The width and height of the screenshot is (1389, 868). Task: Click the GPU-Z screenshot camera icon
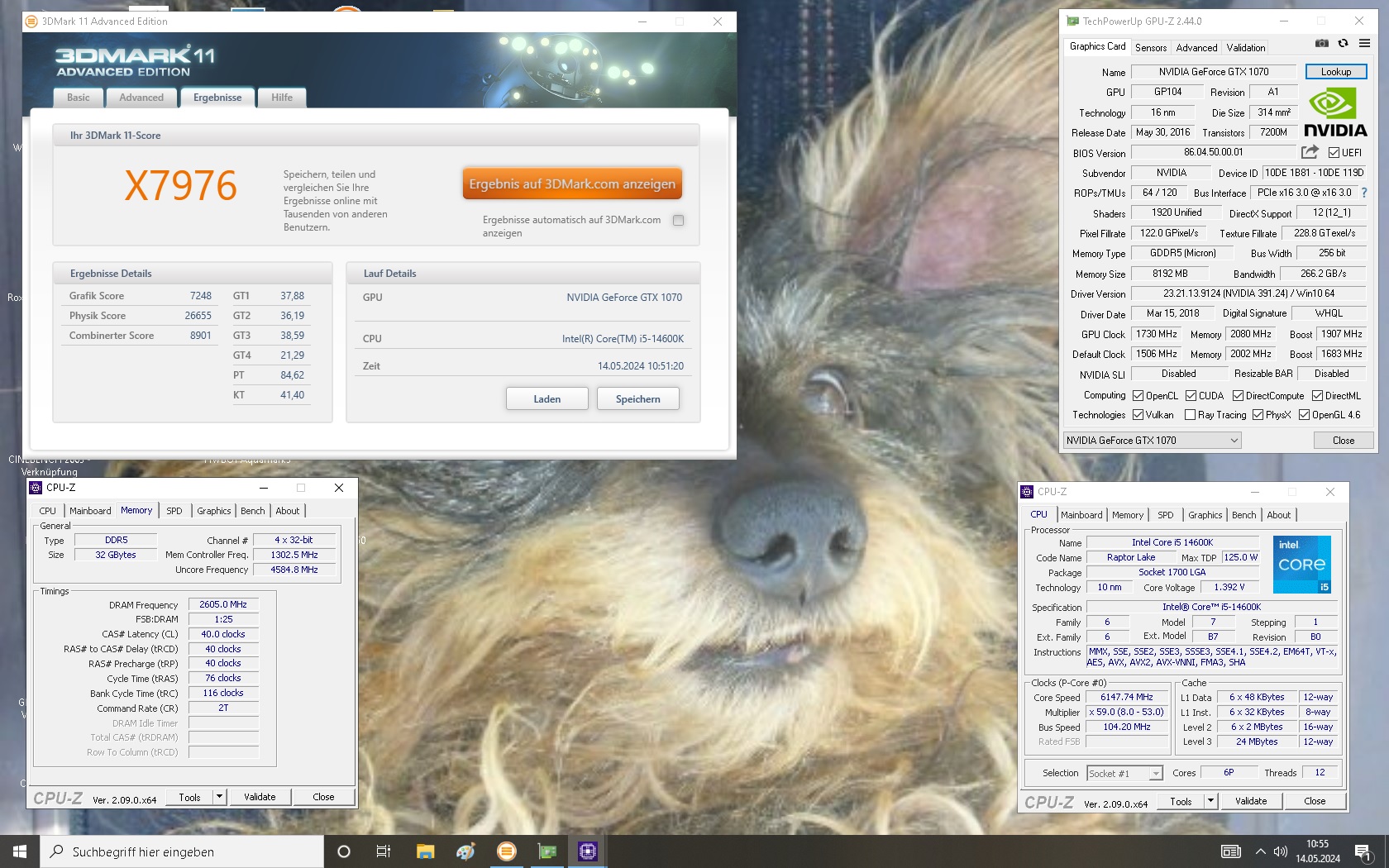point(1322,43)
